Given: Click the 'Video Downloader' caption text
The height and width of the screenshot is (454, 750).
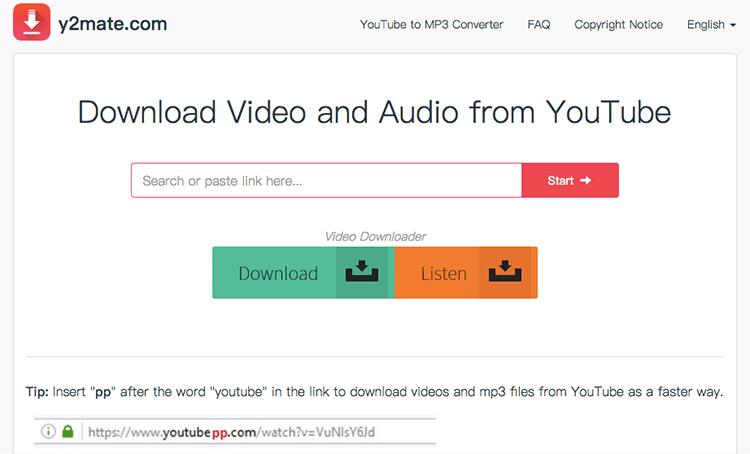Looking at the screenshot, I should [x=375, y=236].
